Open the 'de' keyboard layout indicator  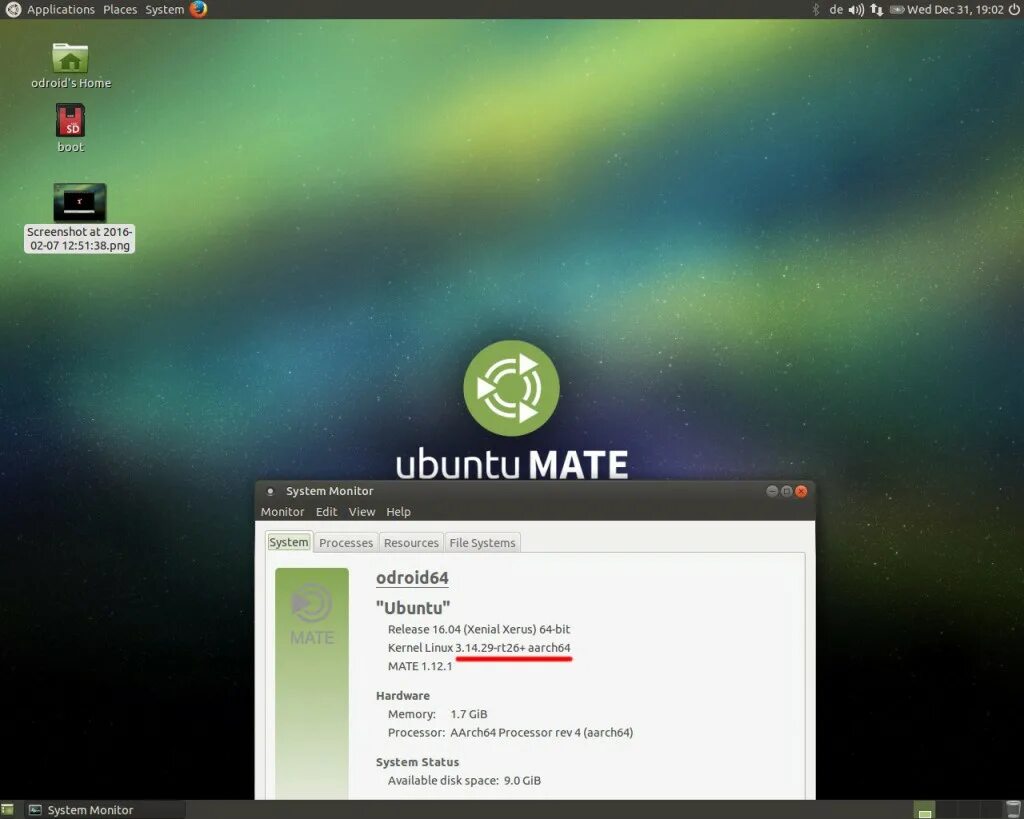[x=836, y=9]
